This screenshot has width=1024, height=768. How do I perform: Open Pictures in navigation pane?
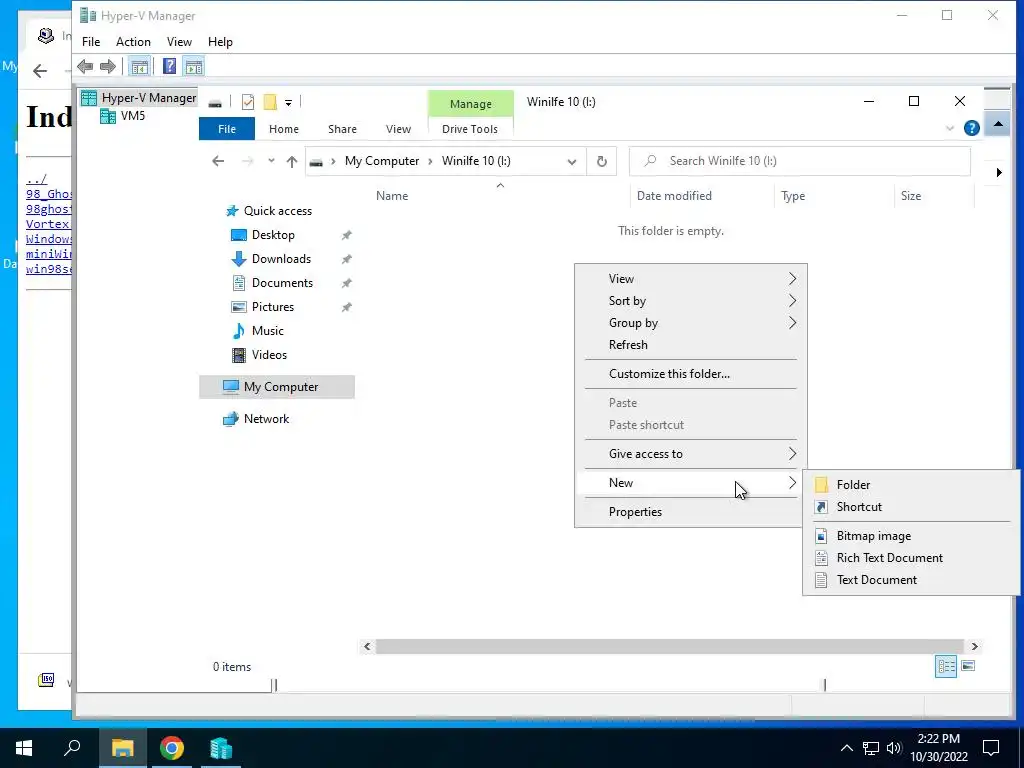(x=273, y=307)
